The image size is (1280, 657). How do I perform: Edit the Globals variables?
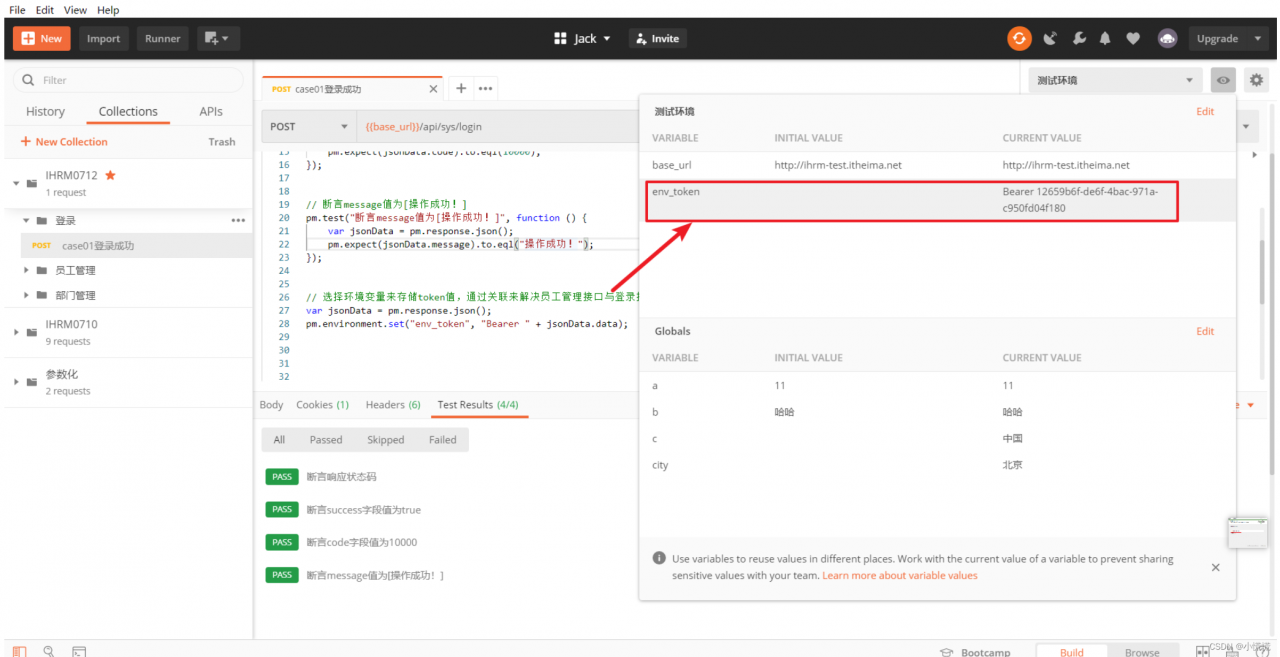(x=1205, y=331)
